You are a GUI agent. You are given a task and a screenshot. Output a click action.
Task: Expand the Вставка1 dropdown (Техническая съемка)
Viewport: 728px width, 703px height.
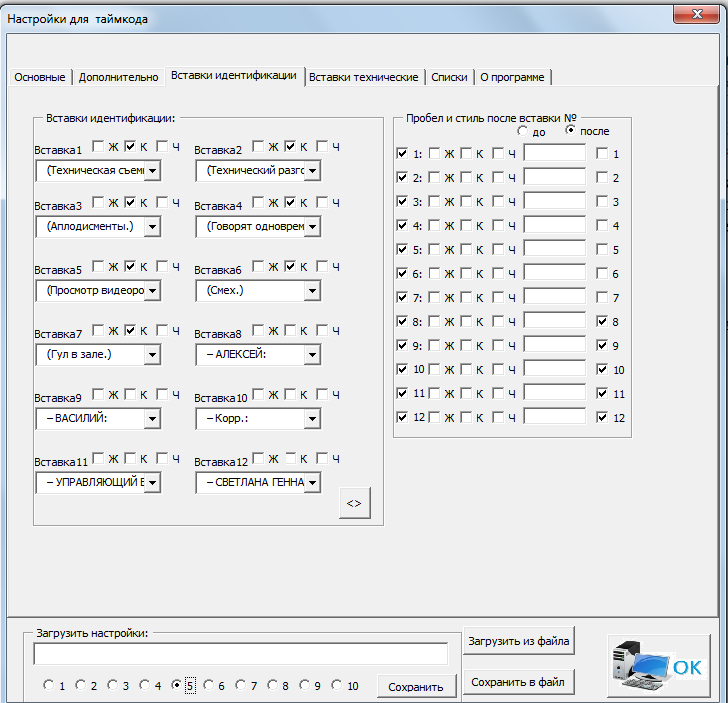[152, 171]
